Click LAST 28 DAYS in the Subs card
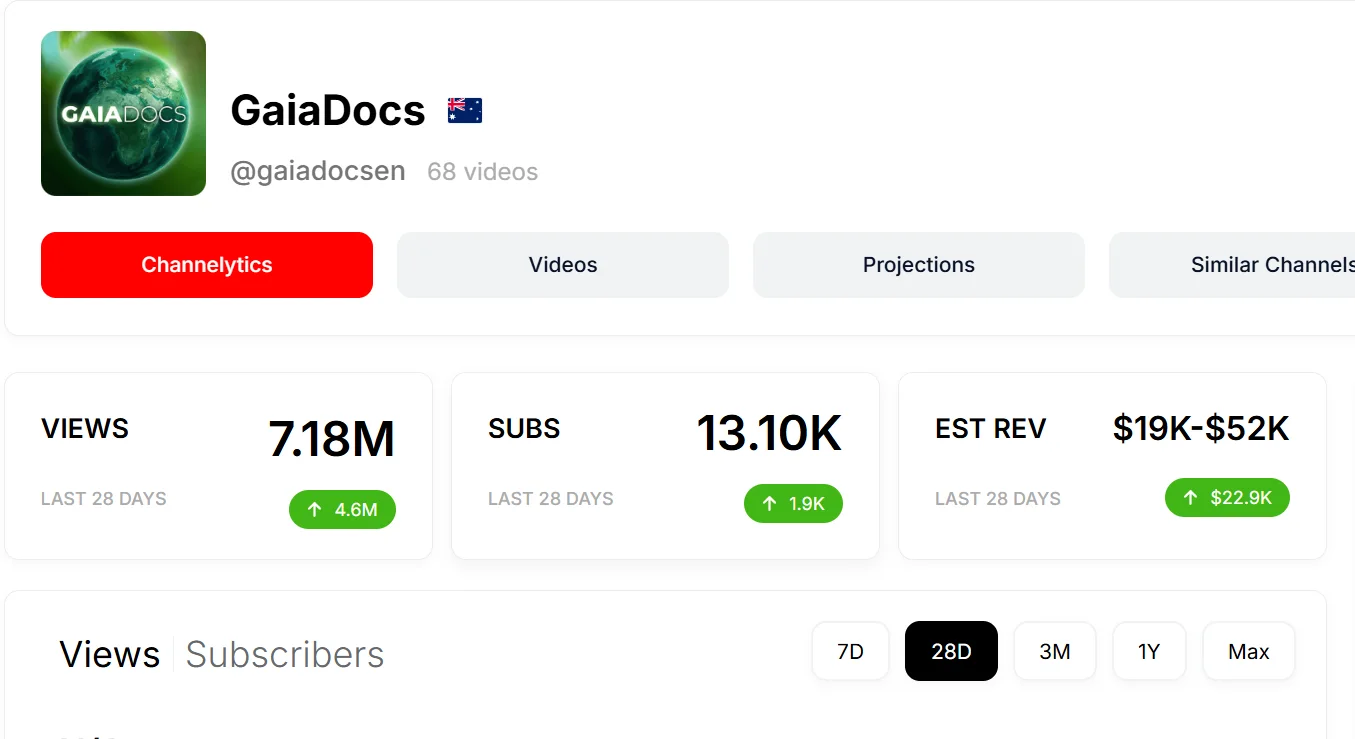Image resolution: width=1355 pixels, height=739 pixels. click(x=551, y=499)
